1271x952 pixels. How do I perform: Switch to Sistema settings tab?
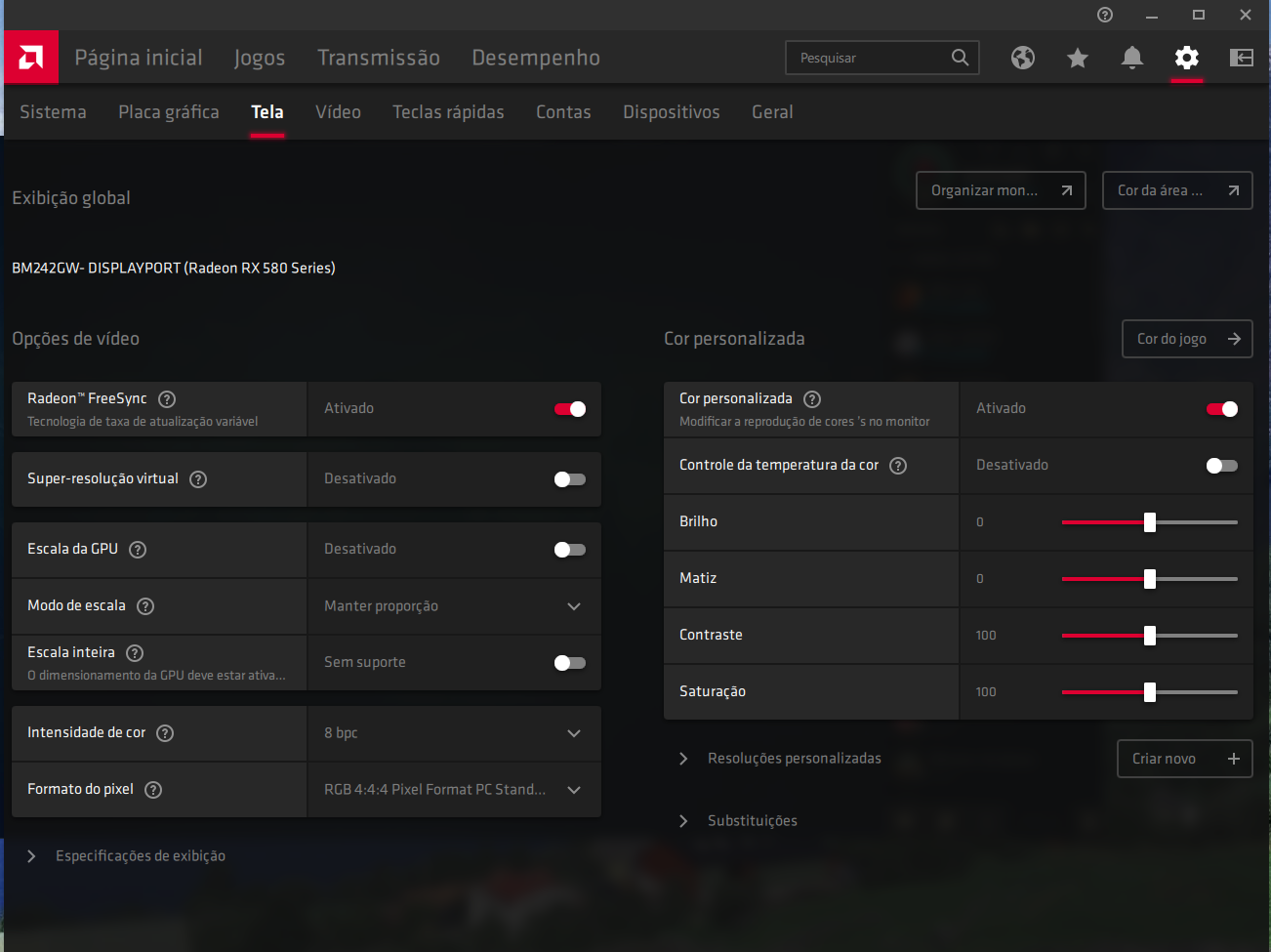tap(53, 112)
